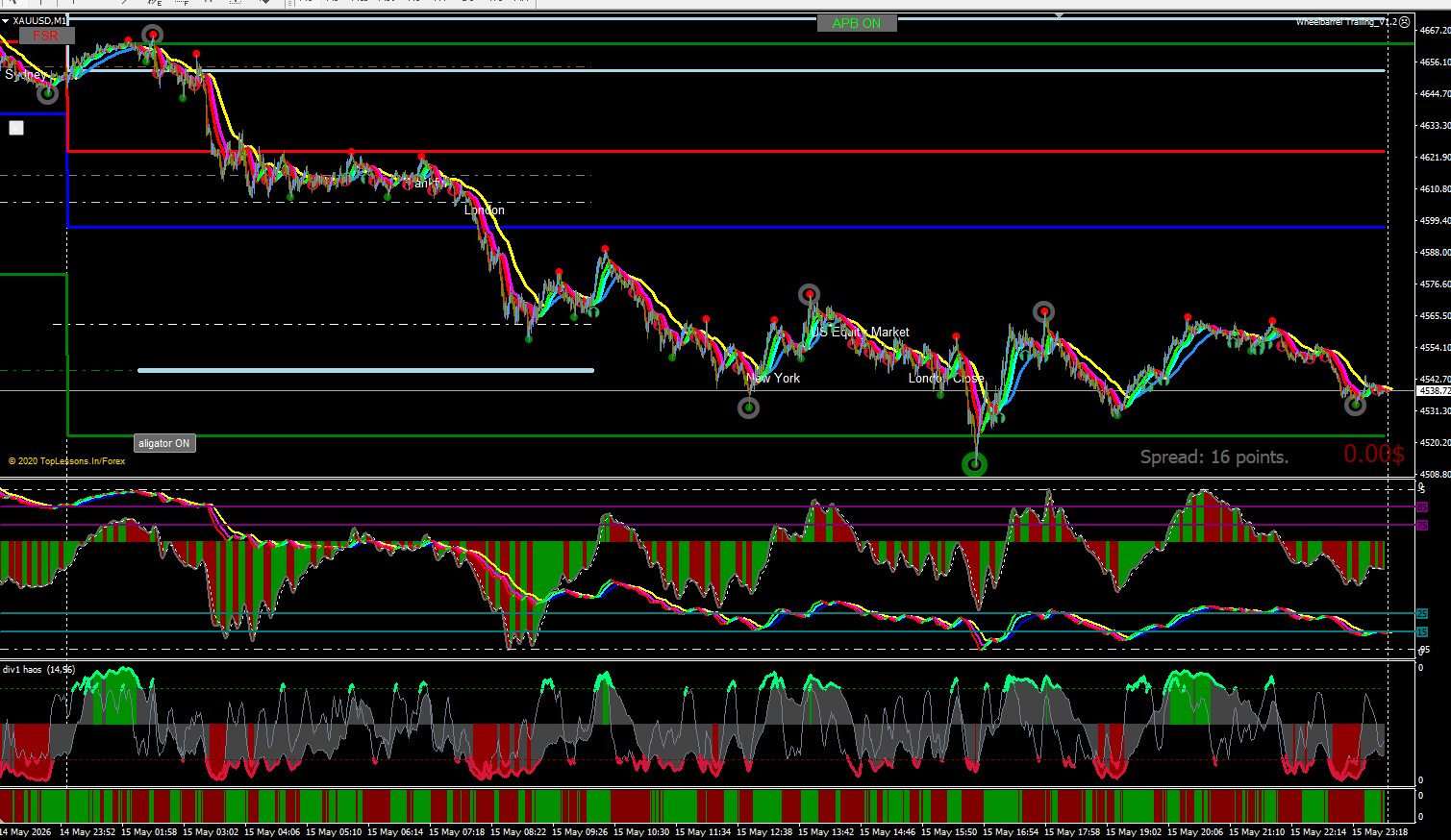The image size is (1451, 840).
Task: Click the Wheelbarrel Trailing sad-face EA icon
Action: (1405, 22)
